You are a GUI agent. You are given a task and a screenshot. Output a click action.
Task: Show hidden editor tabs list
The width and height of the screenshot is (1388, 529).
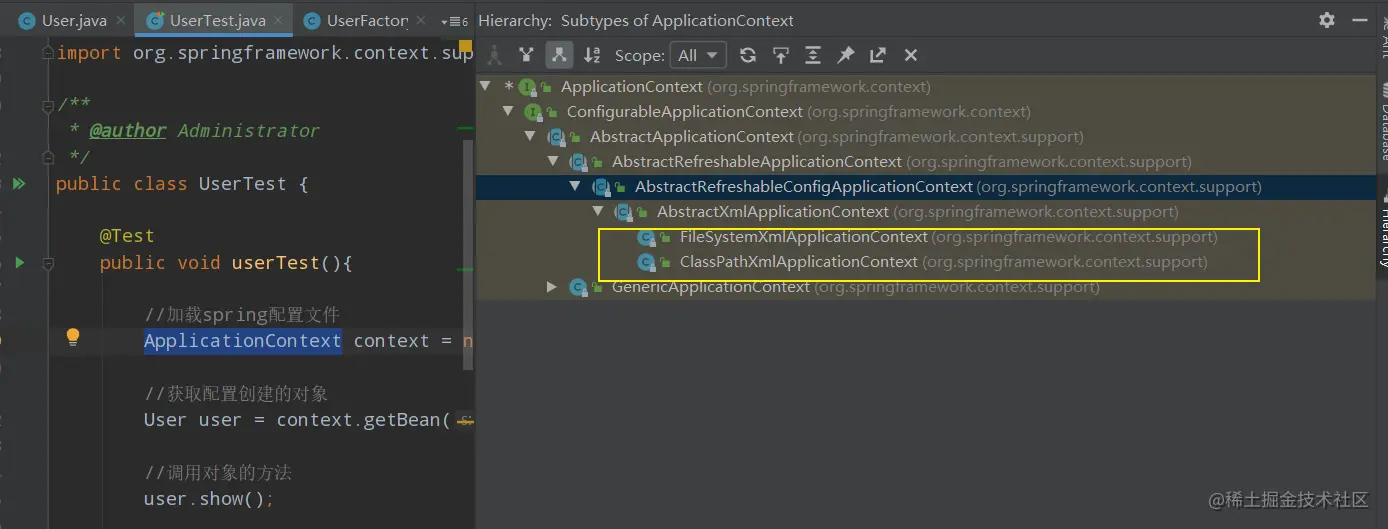tap(454, 21)
